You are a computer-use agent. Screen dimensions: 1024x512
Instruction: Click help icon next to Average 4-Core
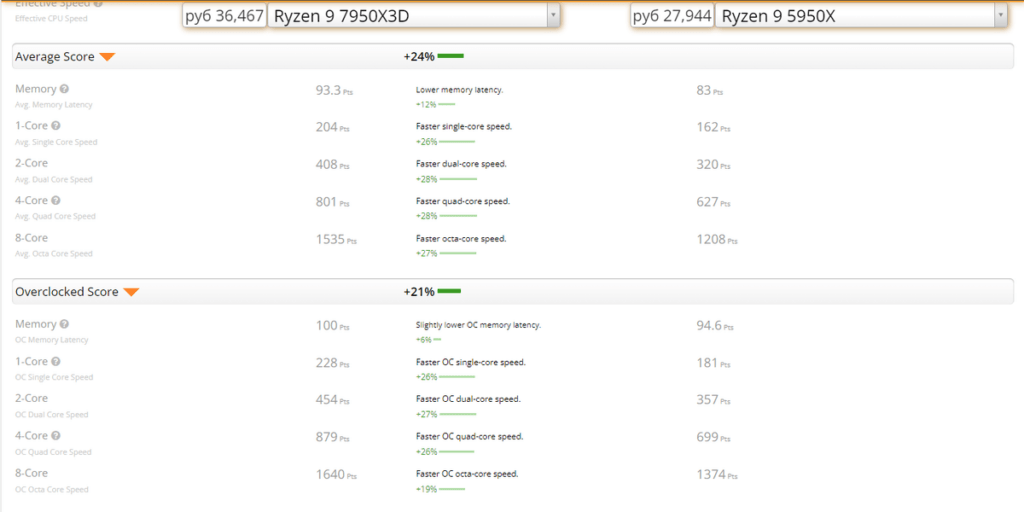pyautogui.click(x=56, y=200)
